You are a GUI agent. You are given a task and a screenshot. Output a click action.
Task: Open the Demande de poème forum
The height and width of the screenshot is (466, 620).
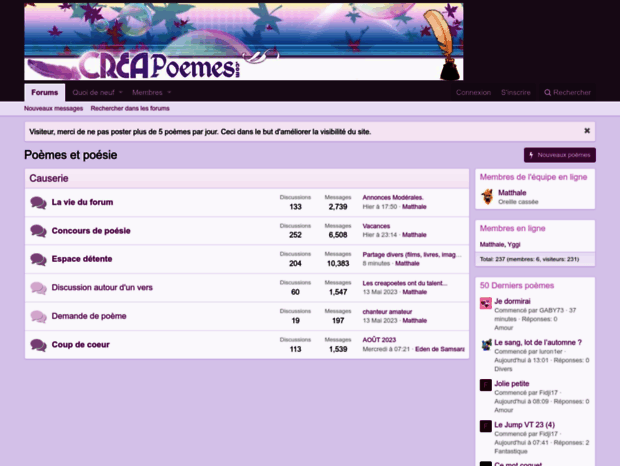click(89, 316)
